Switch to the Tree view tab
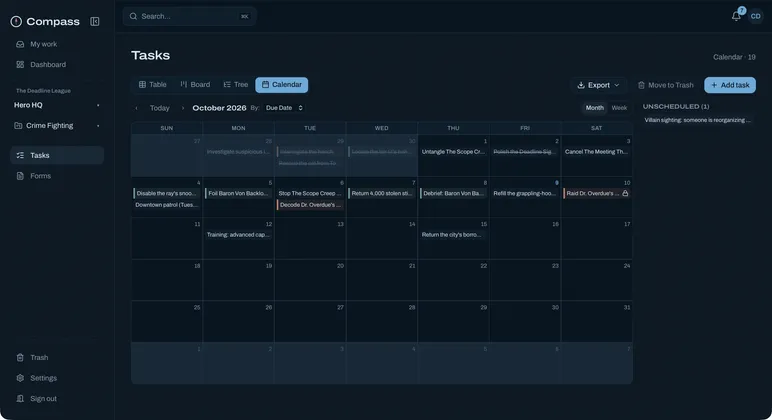Viewport: 772px width, 420px height. coord(236,85)
